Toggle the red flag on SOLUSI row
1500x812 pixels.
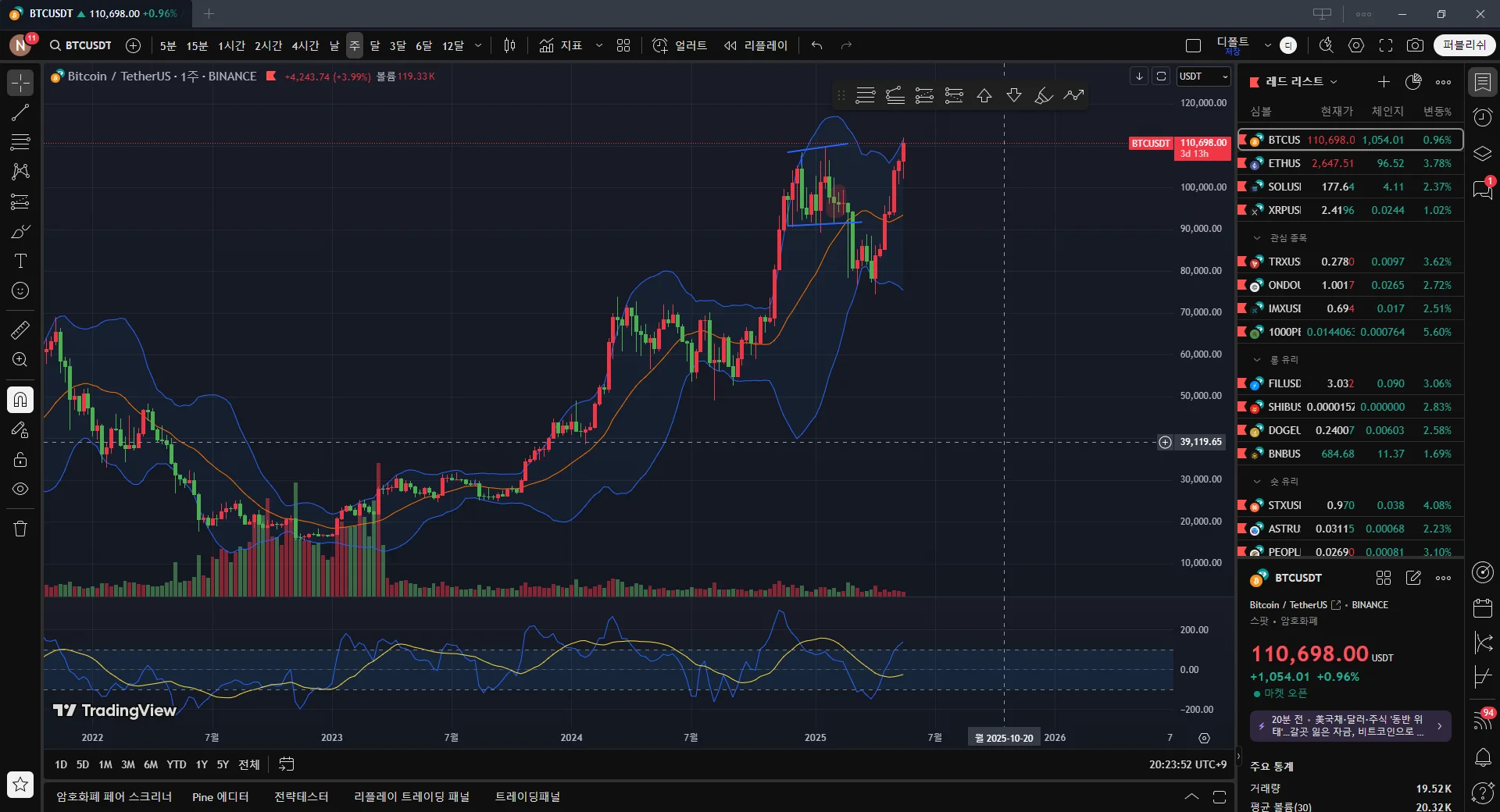tap(1243, 187)
